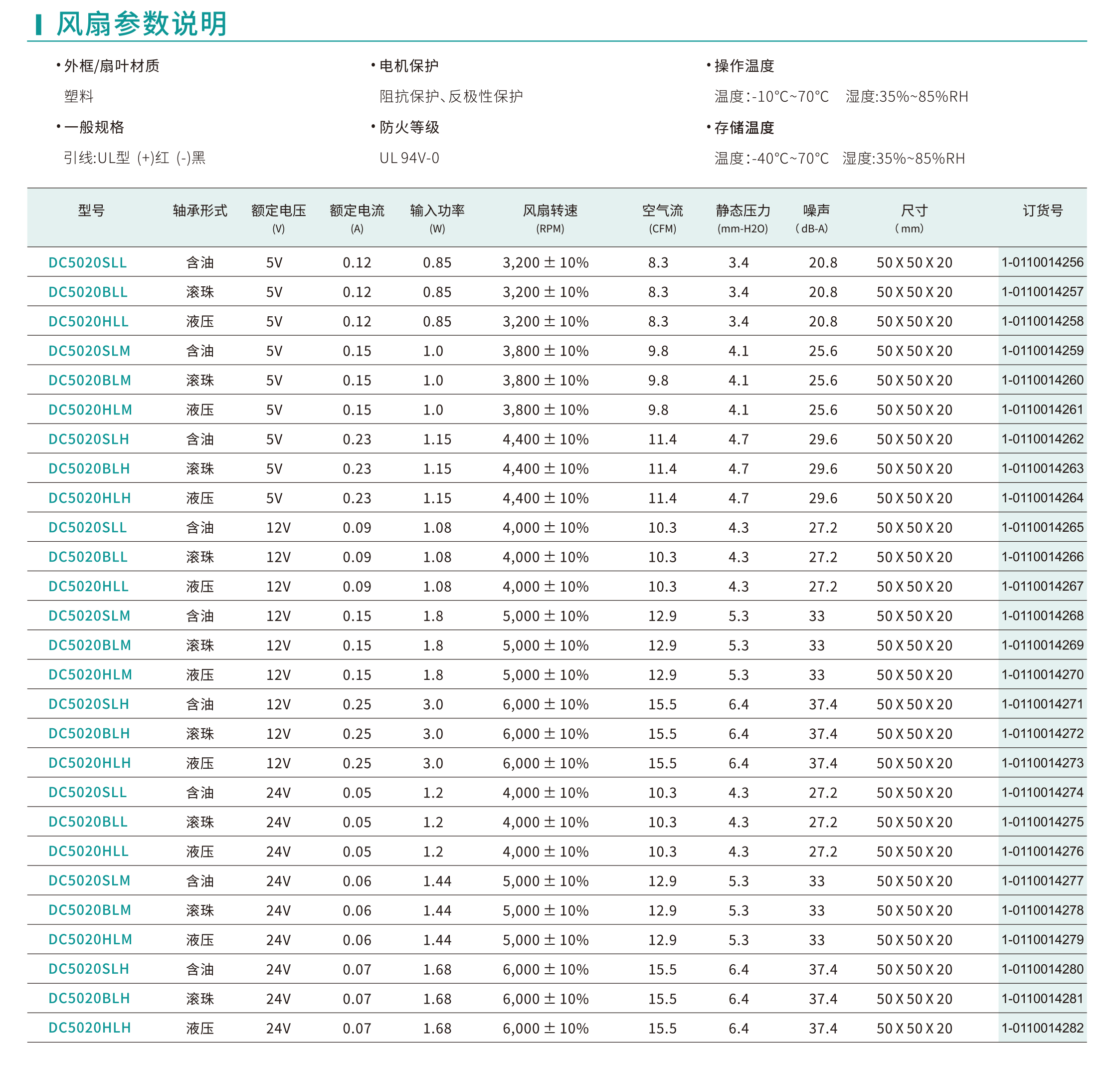Click the 静态压力 column header
The height and width of the screenshot is (1070, 1120).
pyautogui.click(x=743, y=211)
